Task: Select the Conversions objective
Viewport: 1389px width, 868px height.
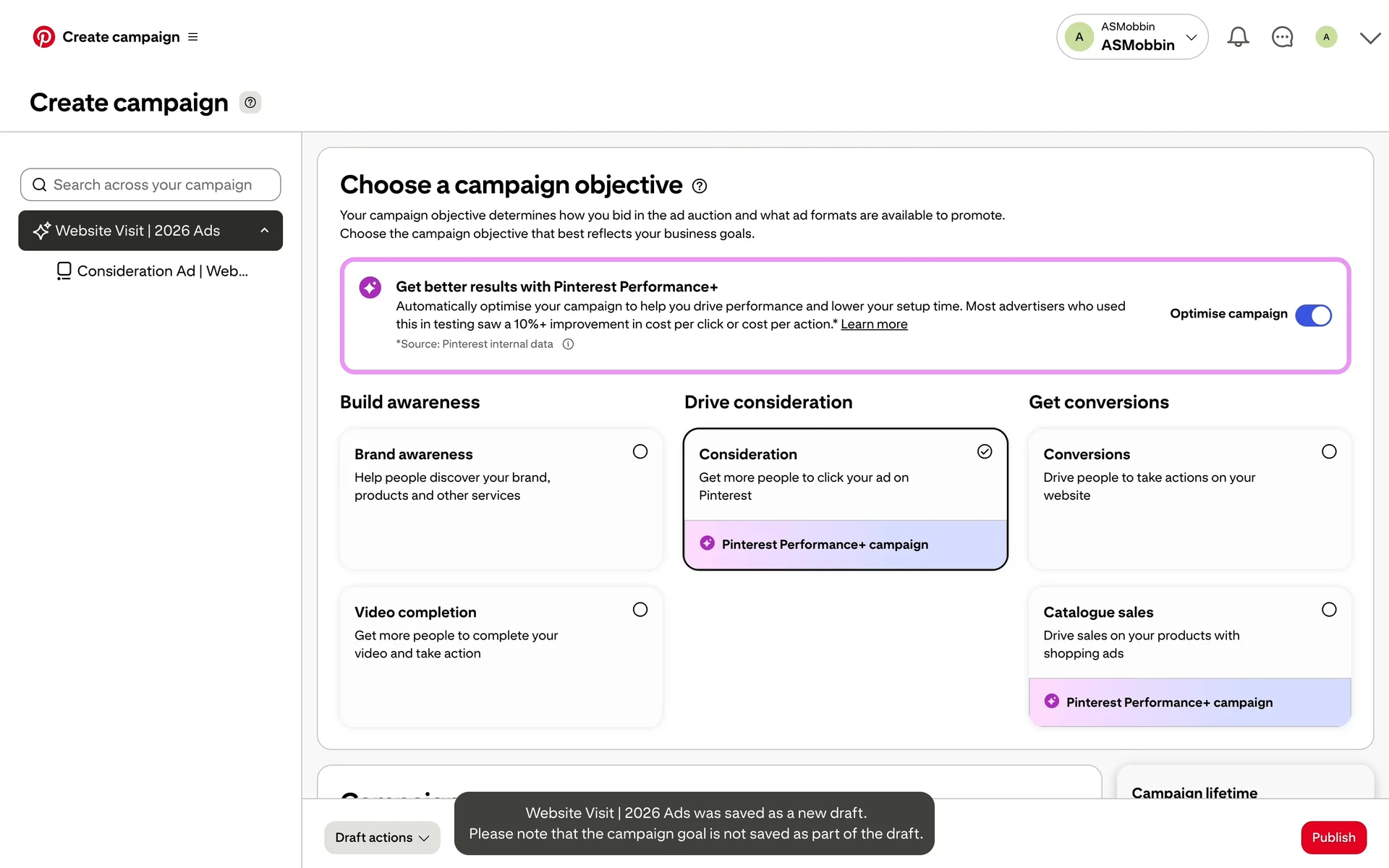Action: [x=1329, y=452]
